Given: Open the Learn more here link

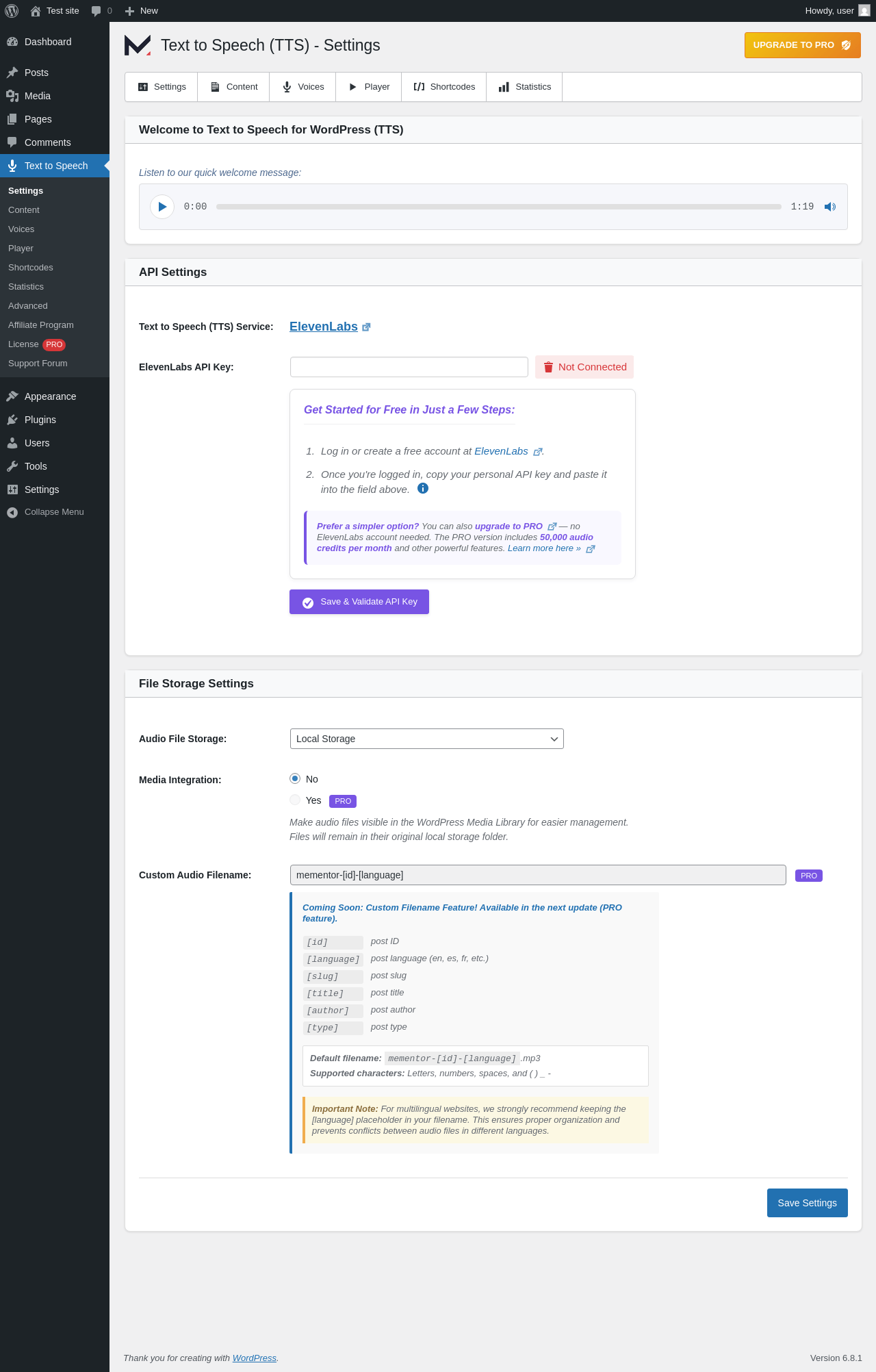Looking at the screenshot, I should coord(544,548).
